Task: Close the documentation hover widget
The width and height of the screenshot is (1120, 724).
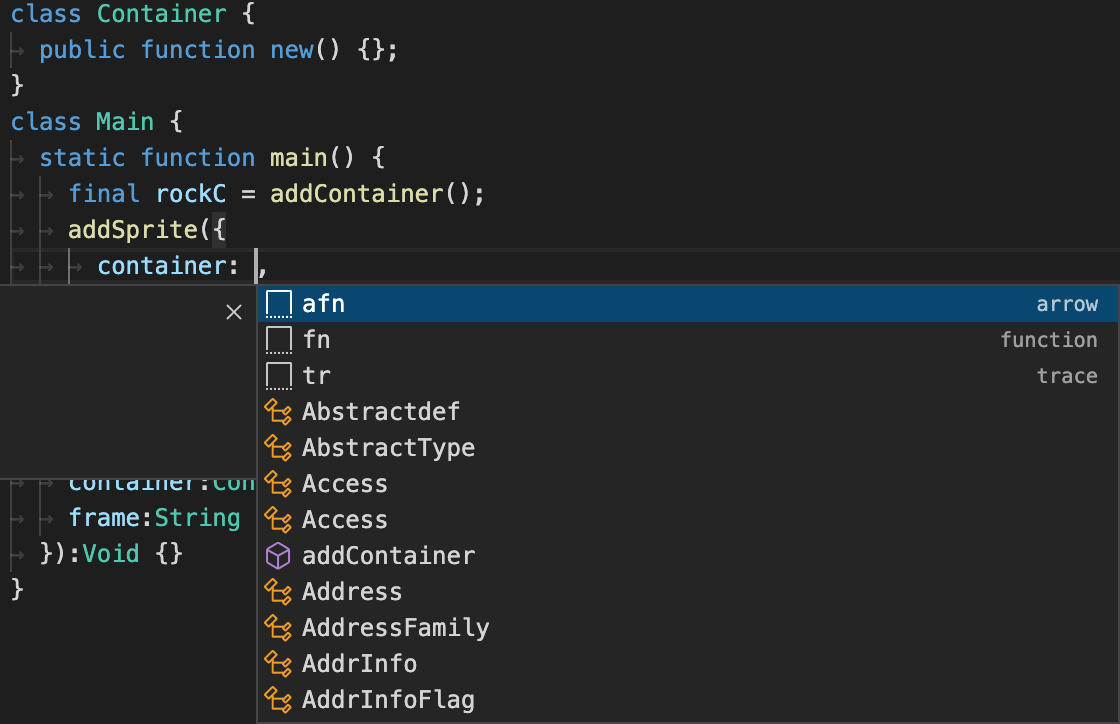Action: pyautogui.click(x=234, y=311)
